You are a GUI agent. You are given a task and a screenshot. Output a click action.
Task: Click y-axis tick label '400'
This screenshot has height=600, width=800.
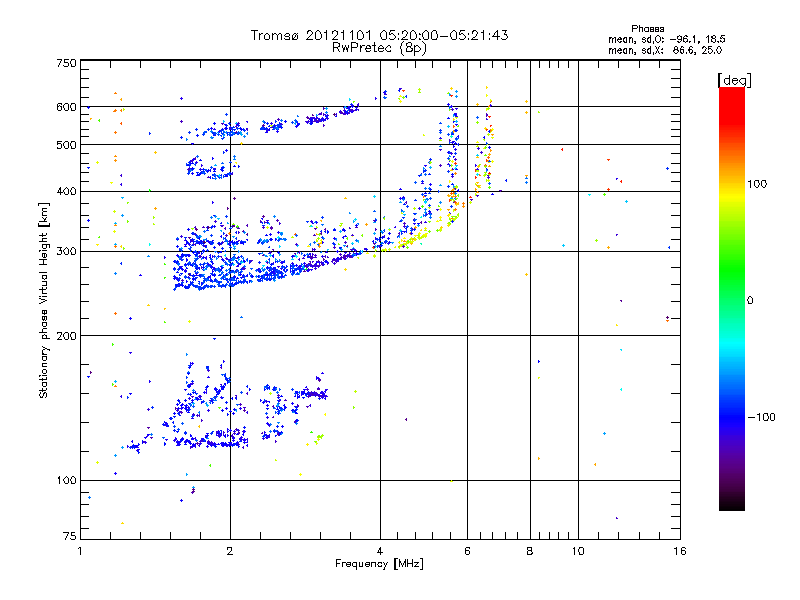(66, 191)
